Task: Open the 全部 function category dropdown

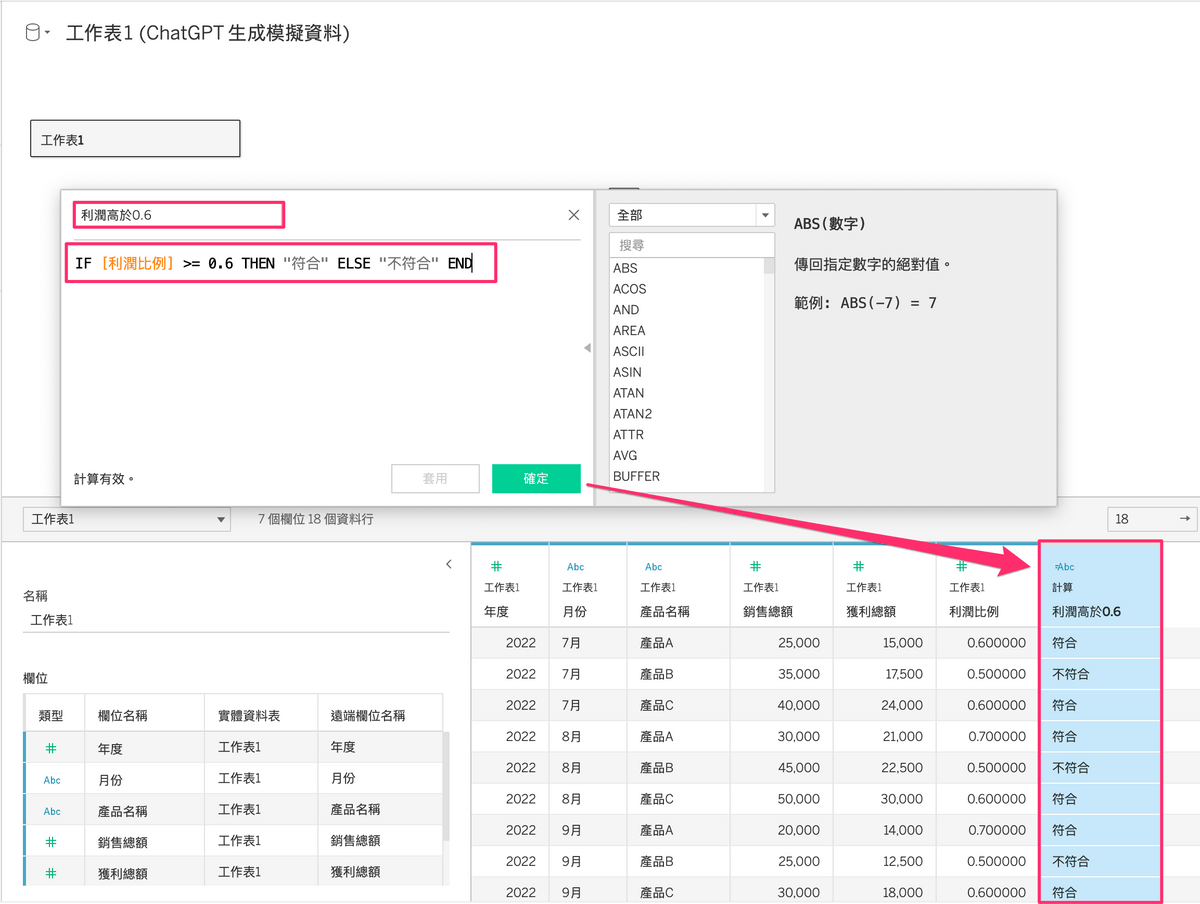Action: (x=692, y=215)
